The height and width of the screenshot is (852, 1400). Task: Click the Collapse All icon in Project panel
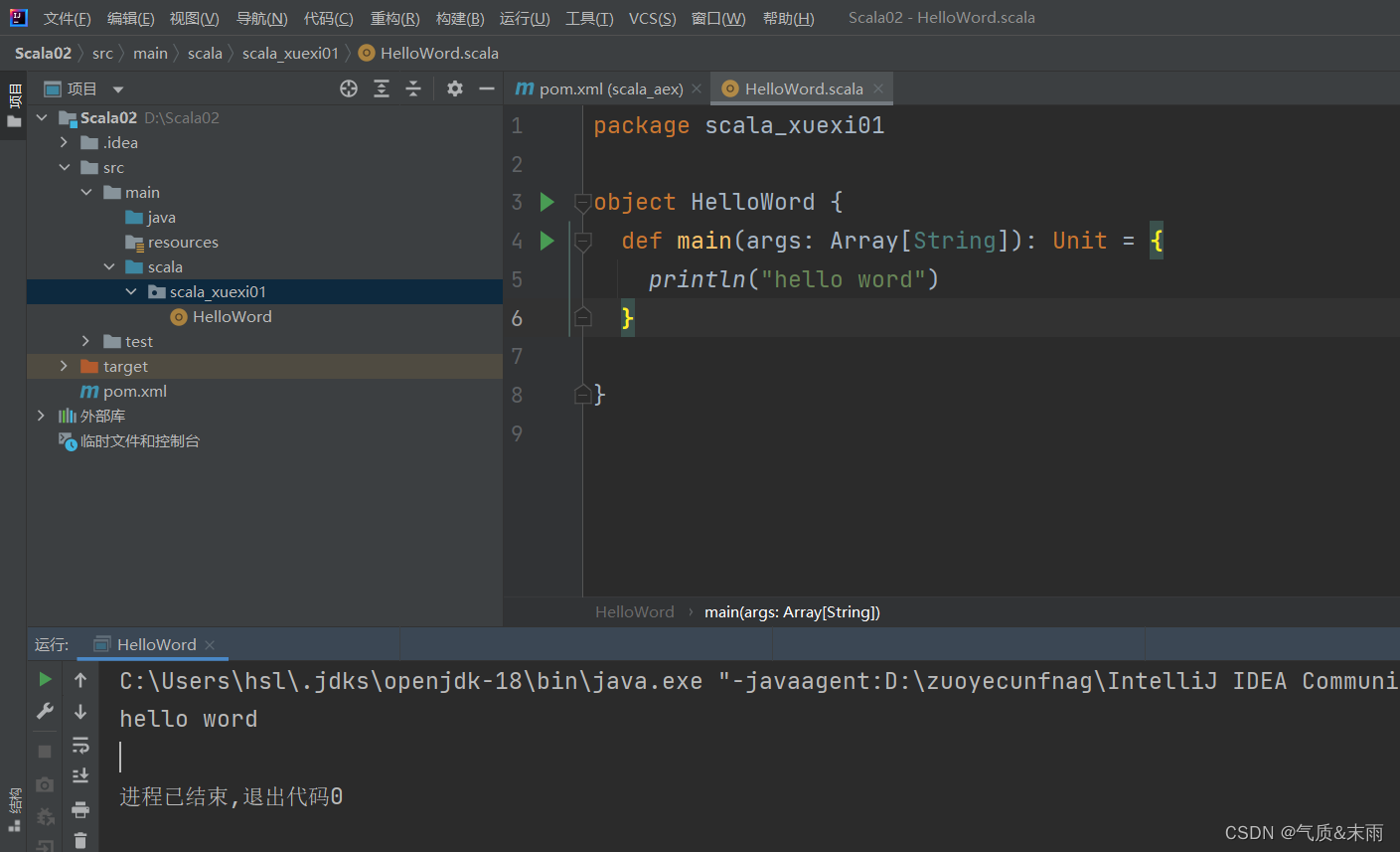[413, 88]
